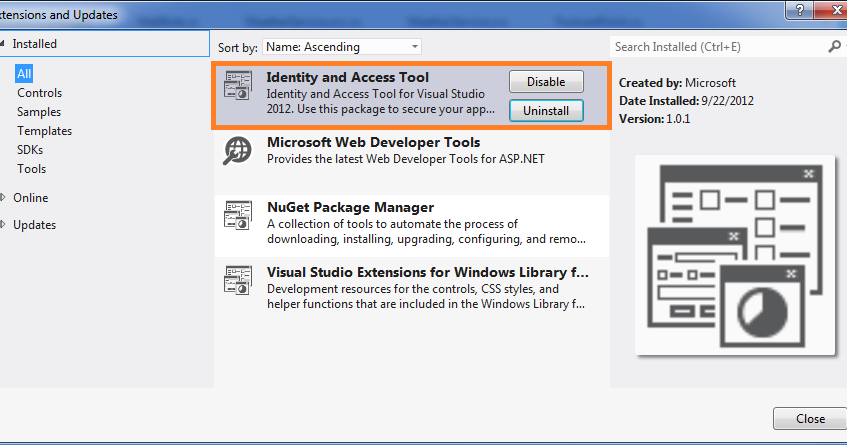This screenshot has height=445, width=847.
Task: Close the Extensions and Updates dialog
Action: tap(810, 419)
